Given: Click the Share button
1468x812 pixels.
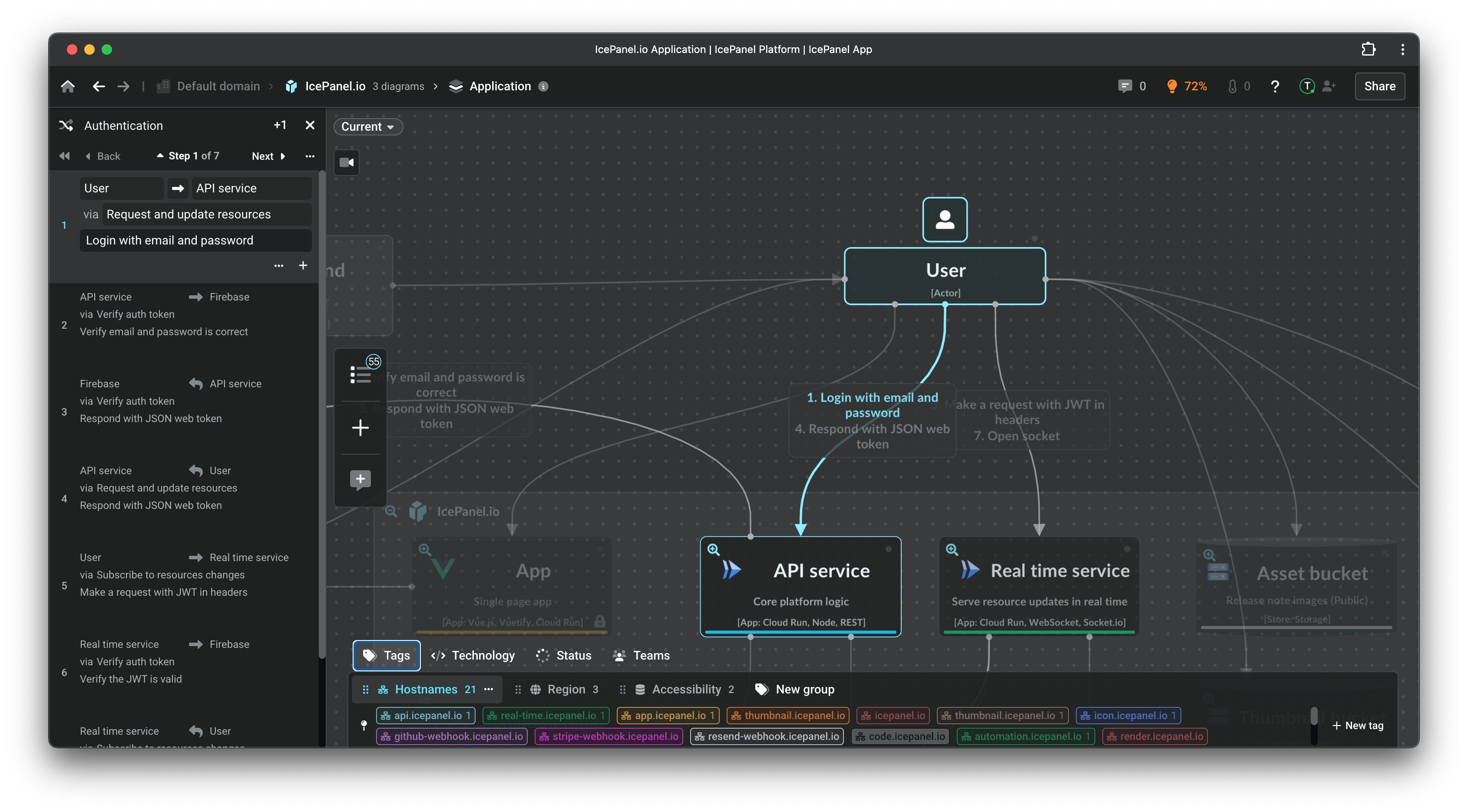Looking at the screenshot, I should click(x=1379, y=86).
